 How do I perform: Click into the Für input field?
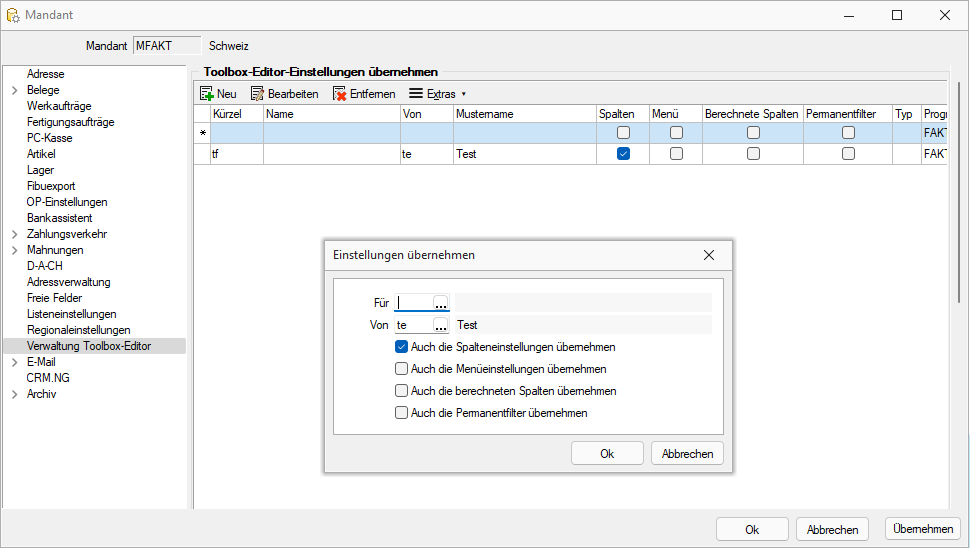tap(413, 303)
